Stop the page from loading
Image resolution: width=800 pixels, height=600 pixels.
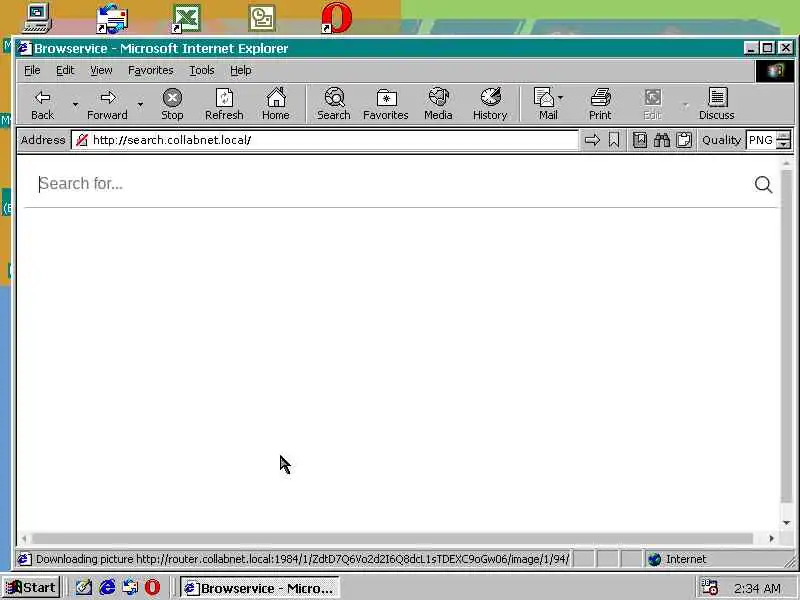[x=172, y=105]
